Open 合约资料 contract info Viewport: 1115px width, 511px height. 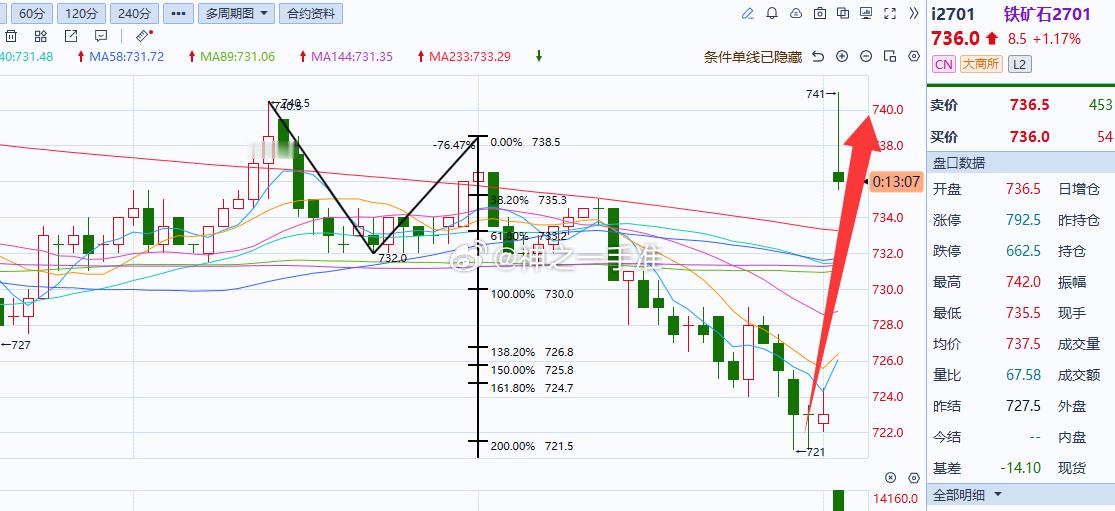click(311, 13)
